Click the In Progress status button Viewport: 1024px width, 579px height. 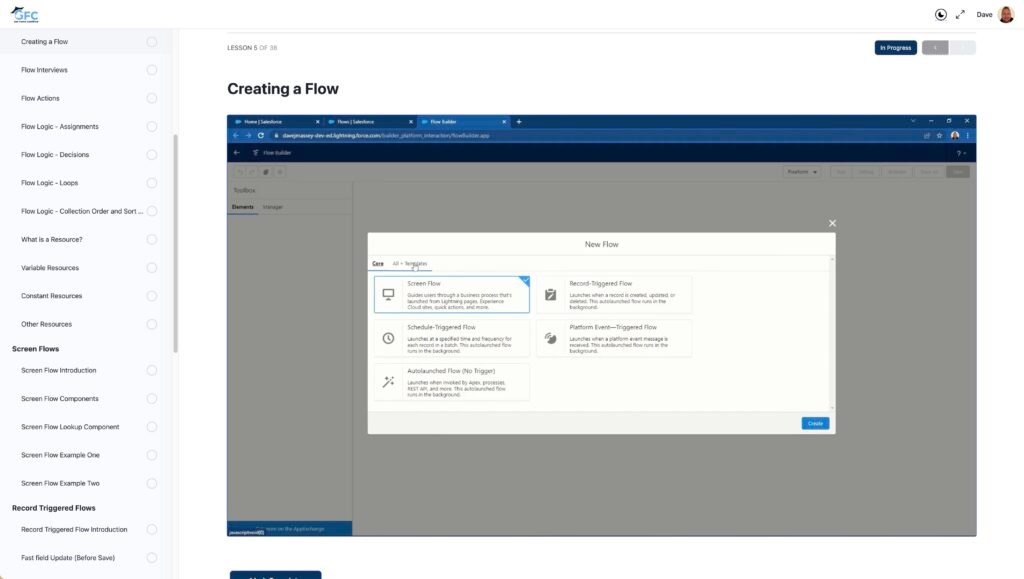895,48
